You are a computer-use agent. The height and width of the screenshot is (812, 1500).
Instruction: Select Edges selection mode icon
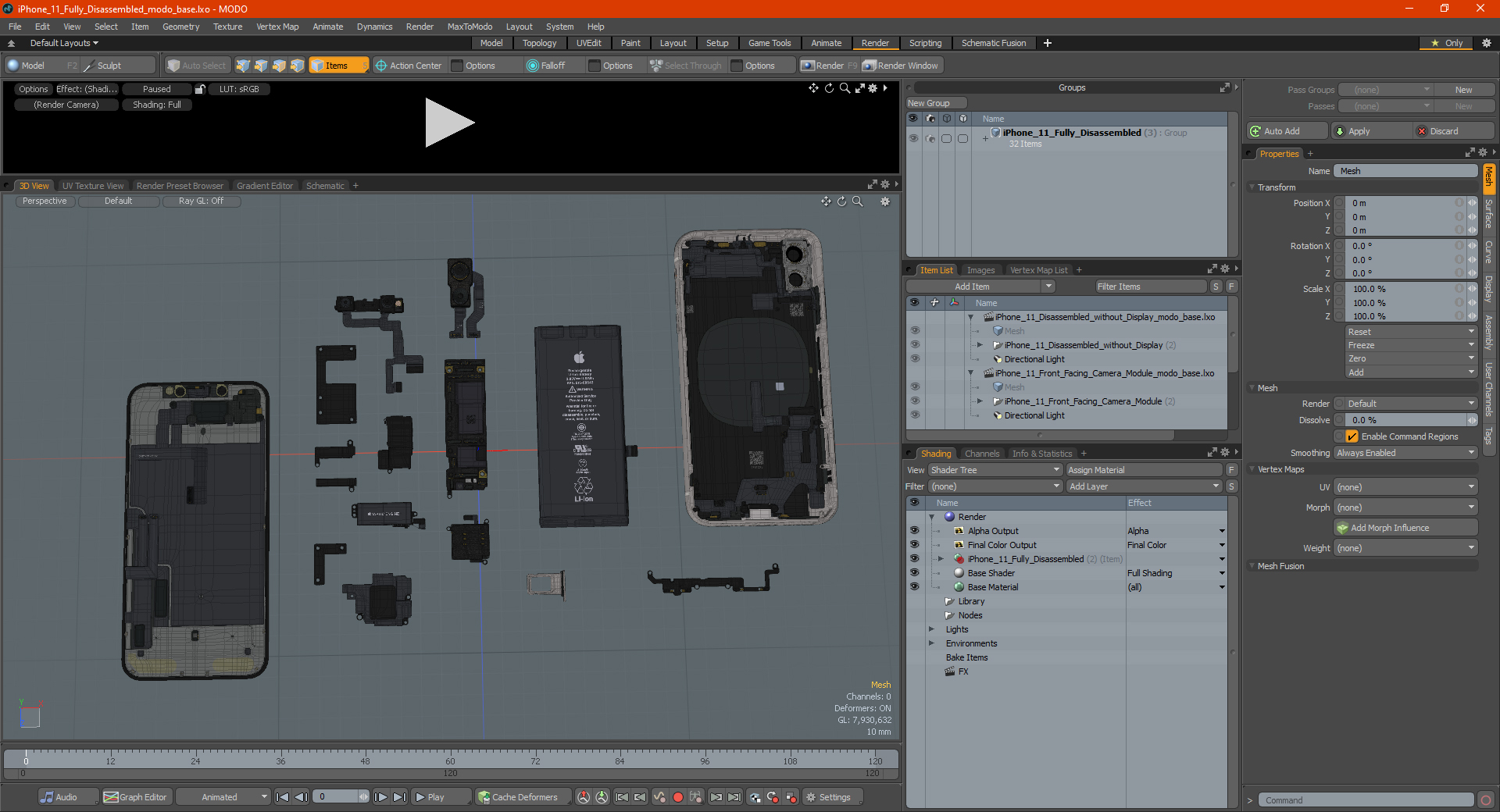261,66
